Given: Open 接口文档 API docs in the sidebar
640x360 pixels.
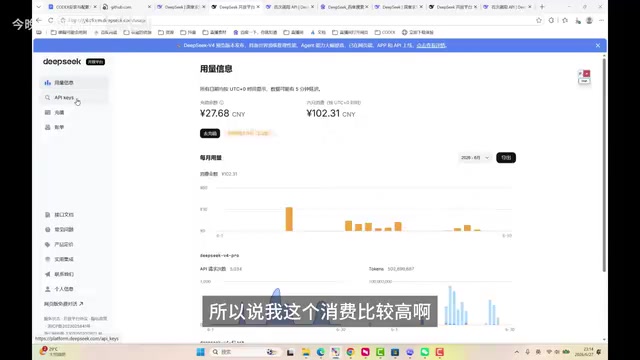Looking at the screenshot, I should pyautogui.click(x=74, y=215).
